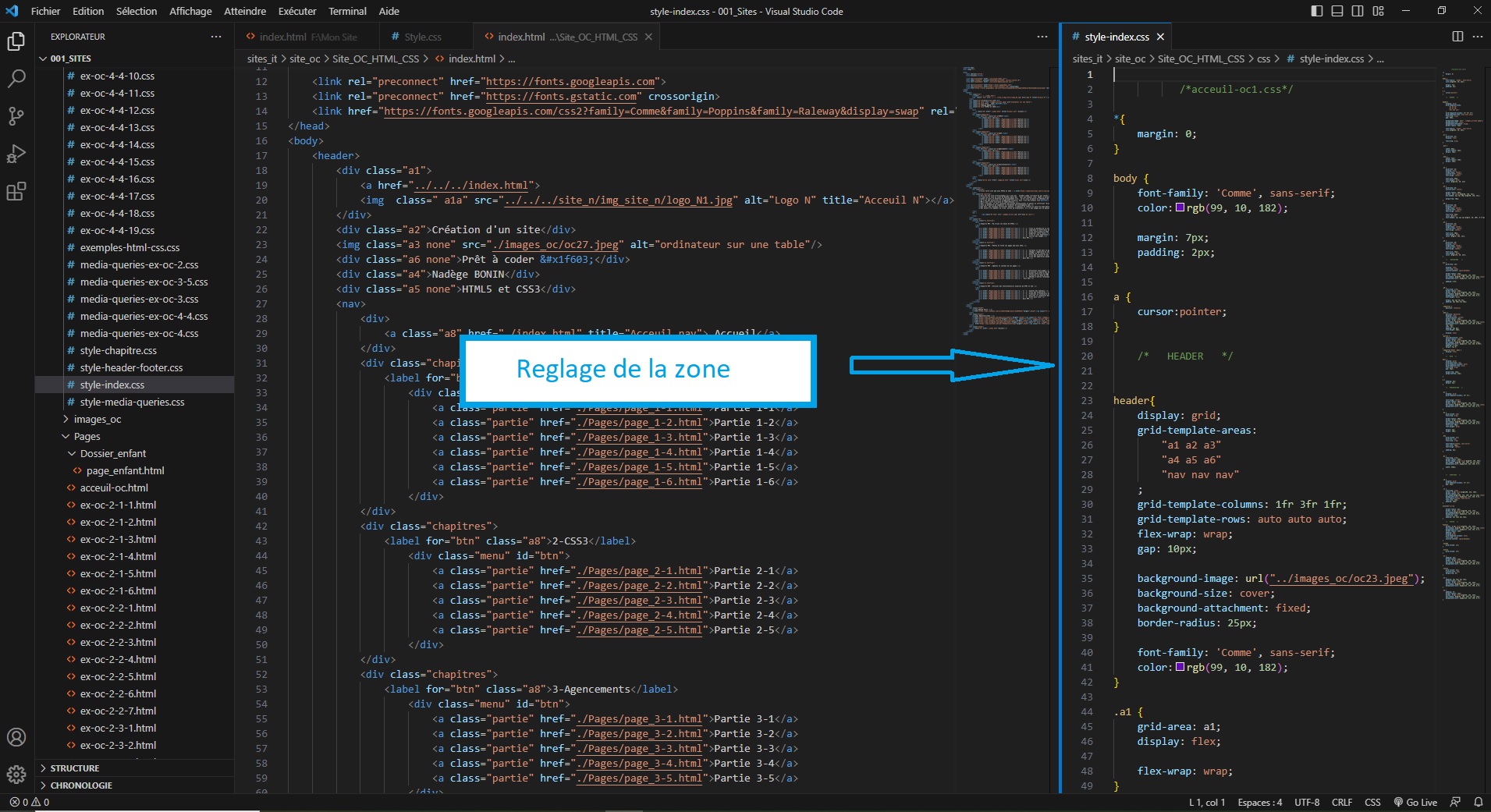Split the style-index.css editor to the right
The image size is (1491, 812).
tap(1457, 37)
